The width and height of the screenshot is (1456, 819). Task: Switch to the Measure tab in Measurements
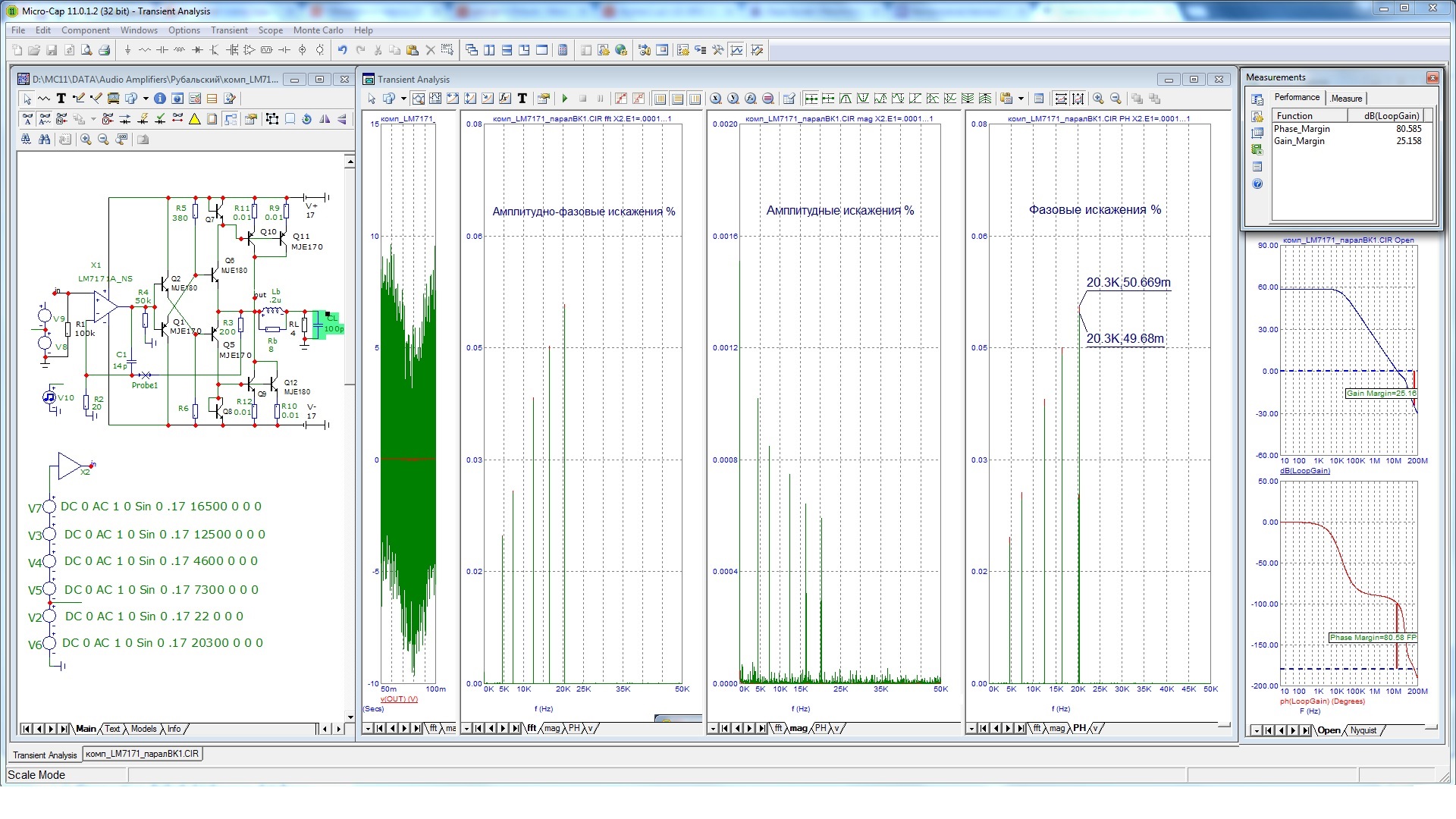[x=1347, y=99]
